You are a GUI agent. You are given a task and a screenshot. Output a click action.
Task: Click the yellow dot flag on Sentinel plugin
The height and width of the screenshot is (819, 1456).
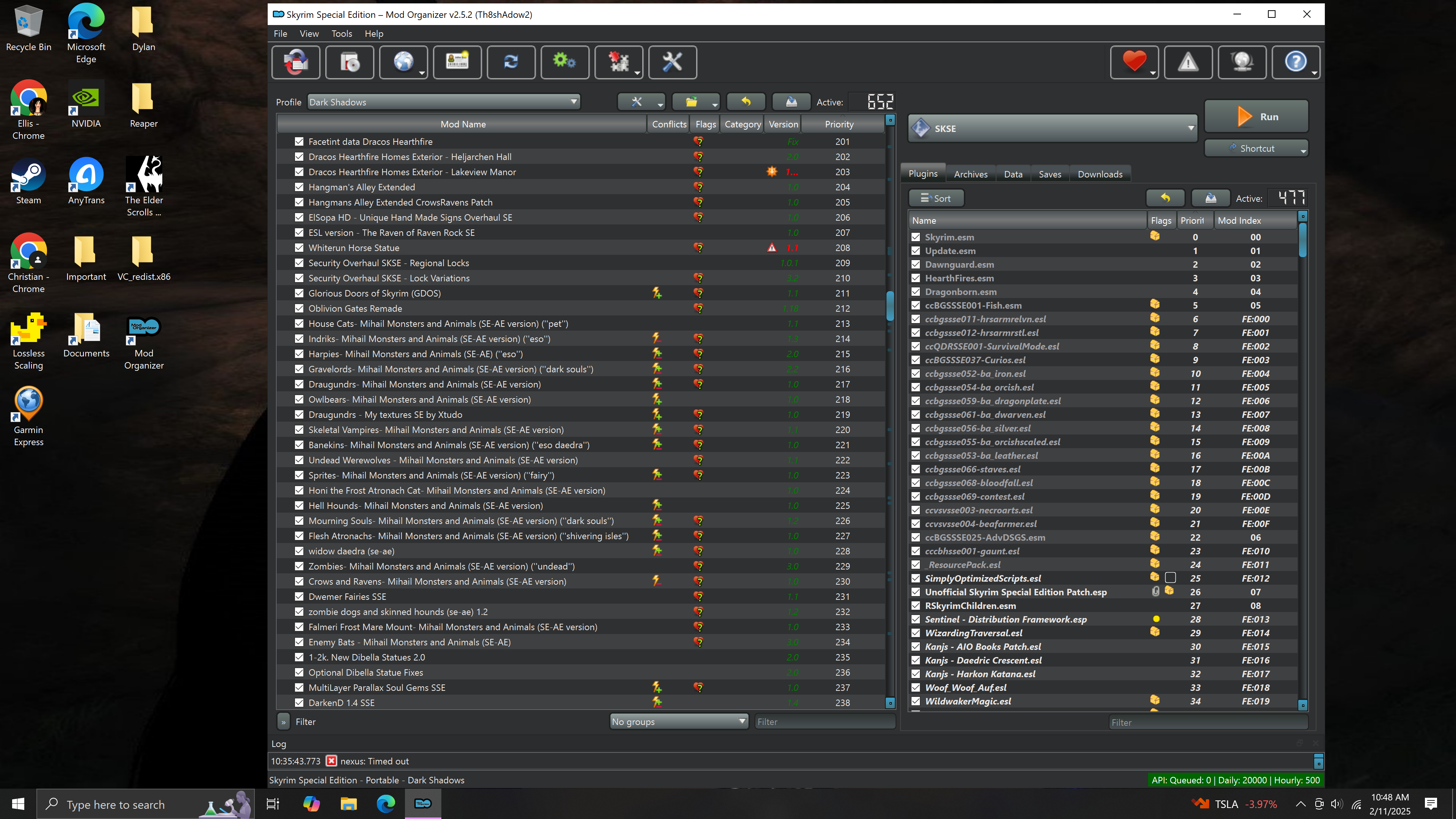click(1156, 619)
